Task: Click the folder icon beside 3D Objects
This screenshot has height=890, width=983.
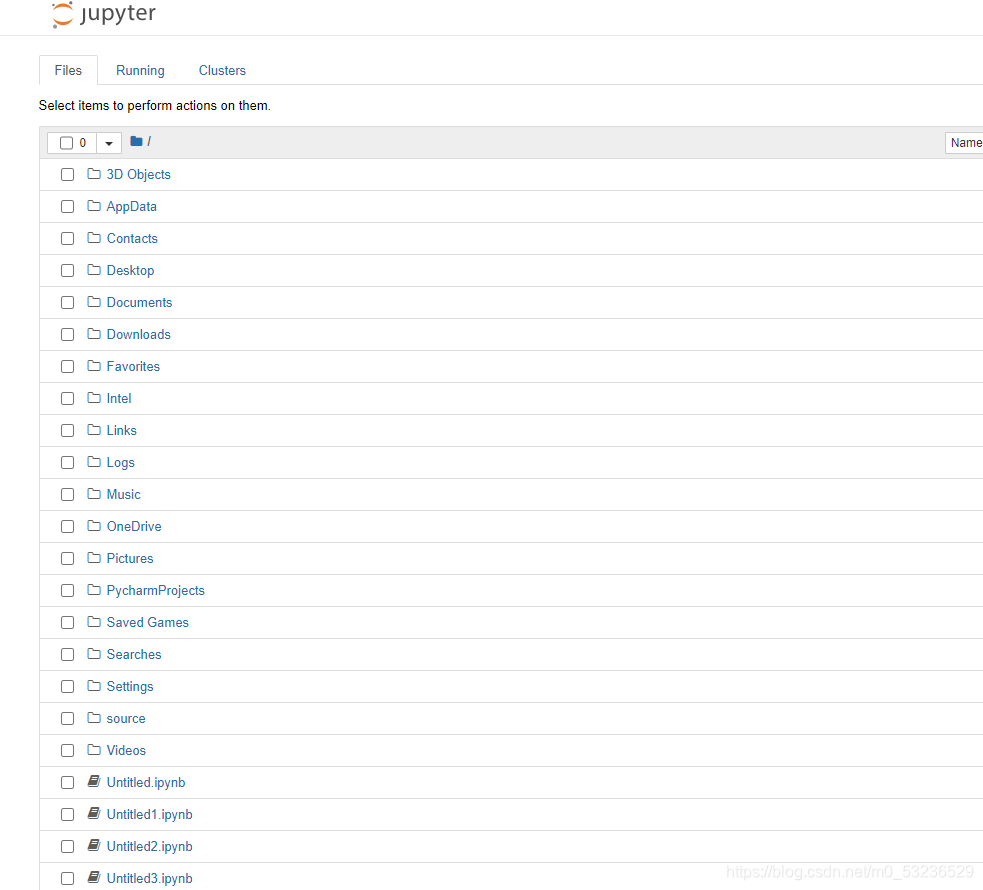Action: pos(94,174)
